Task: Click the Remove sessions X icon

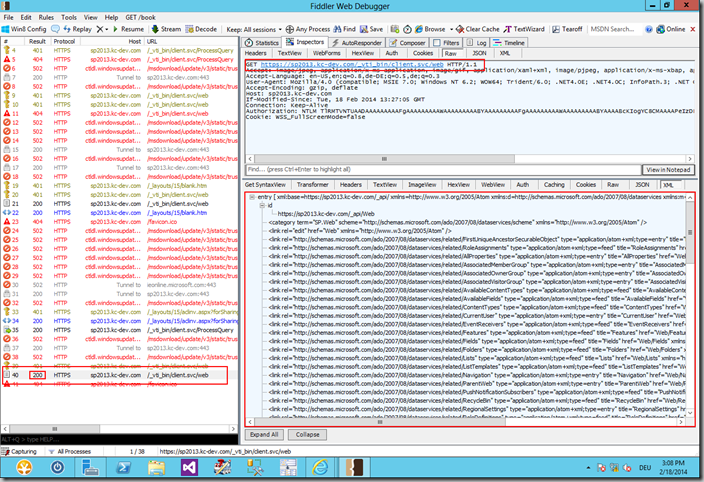Action: (x=100, y=29)
